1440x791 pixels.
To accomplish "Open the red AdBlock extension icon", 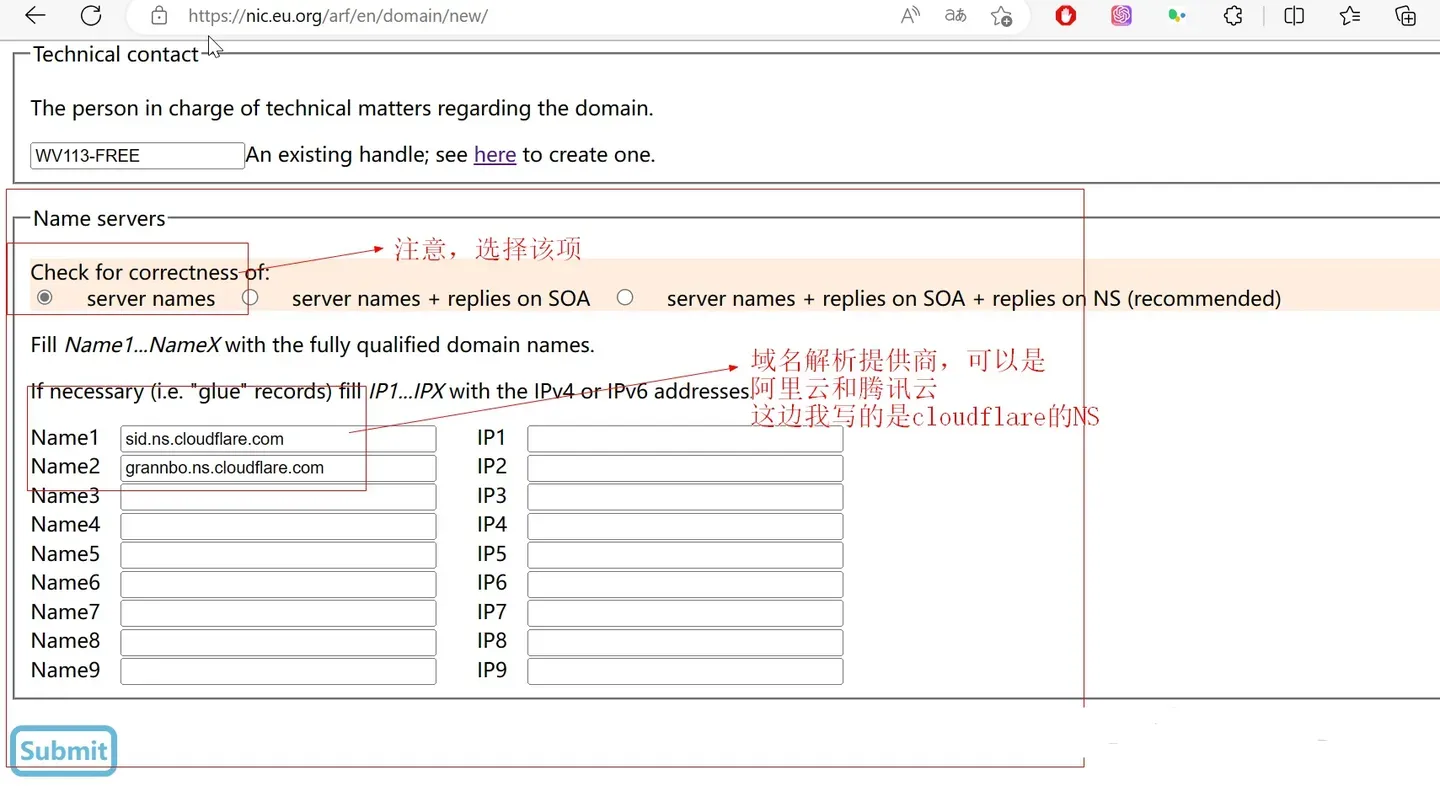I will coord(1066,16).
